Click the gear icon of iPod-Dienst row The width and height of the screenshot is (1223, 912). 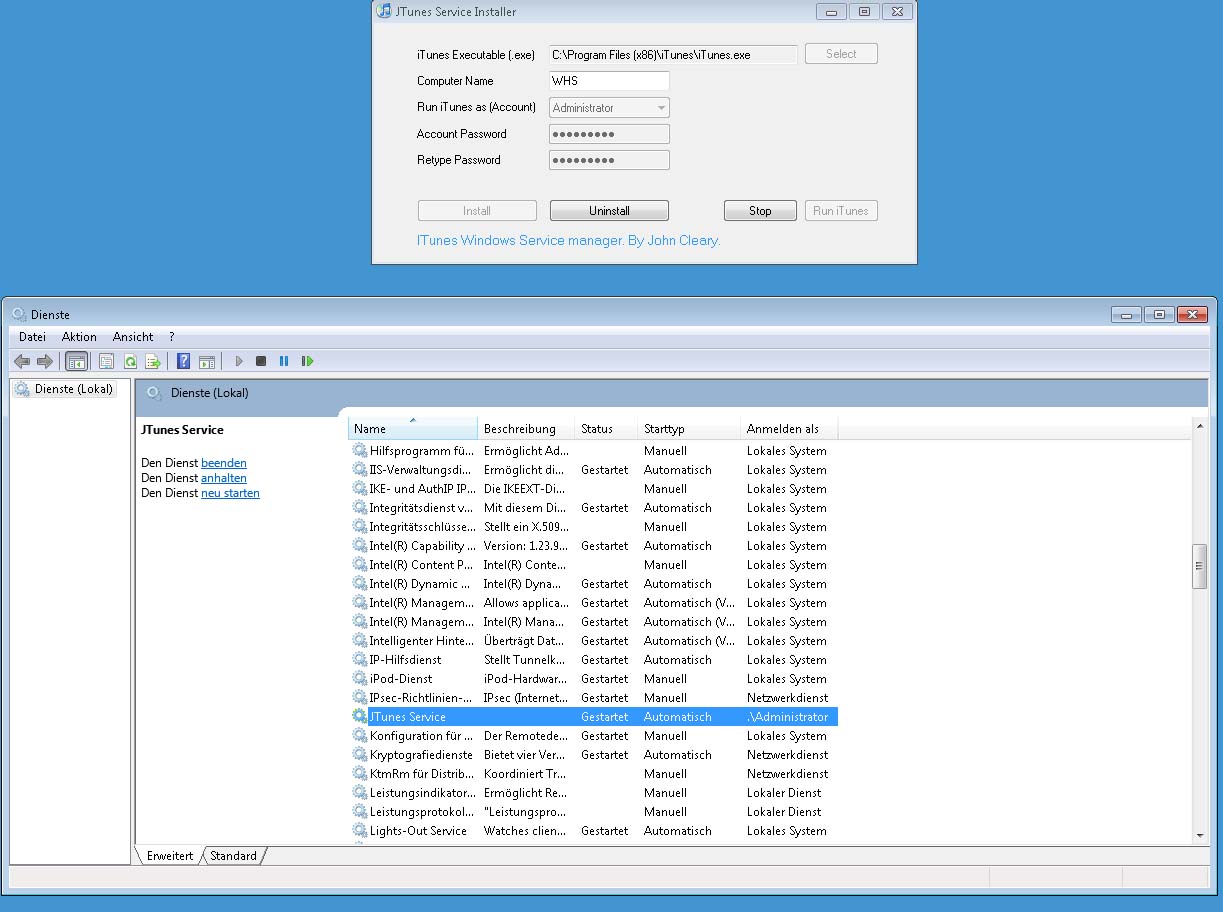(x=360, y=678)
